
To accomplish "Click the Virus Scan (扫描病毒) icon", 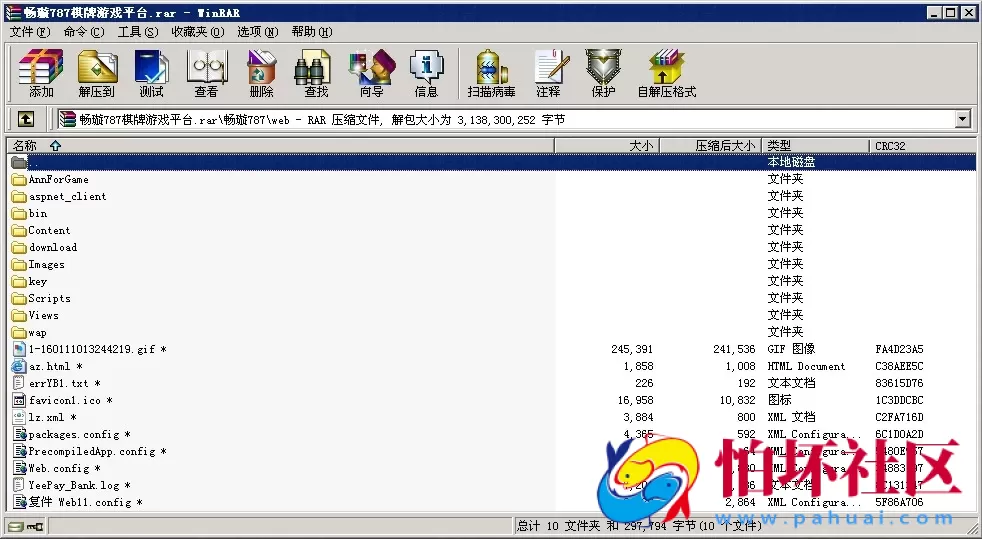I will coord(492,73).
